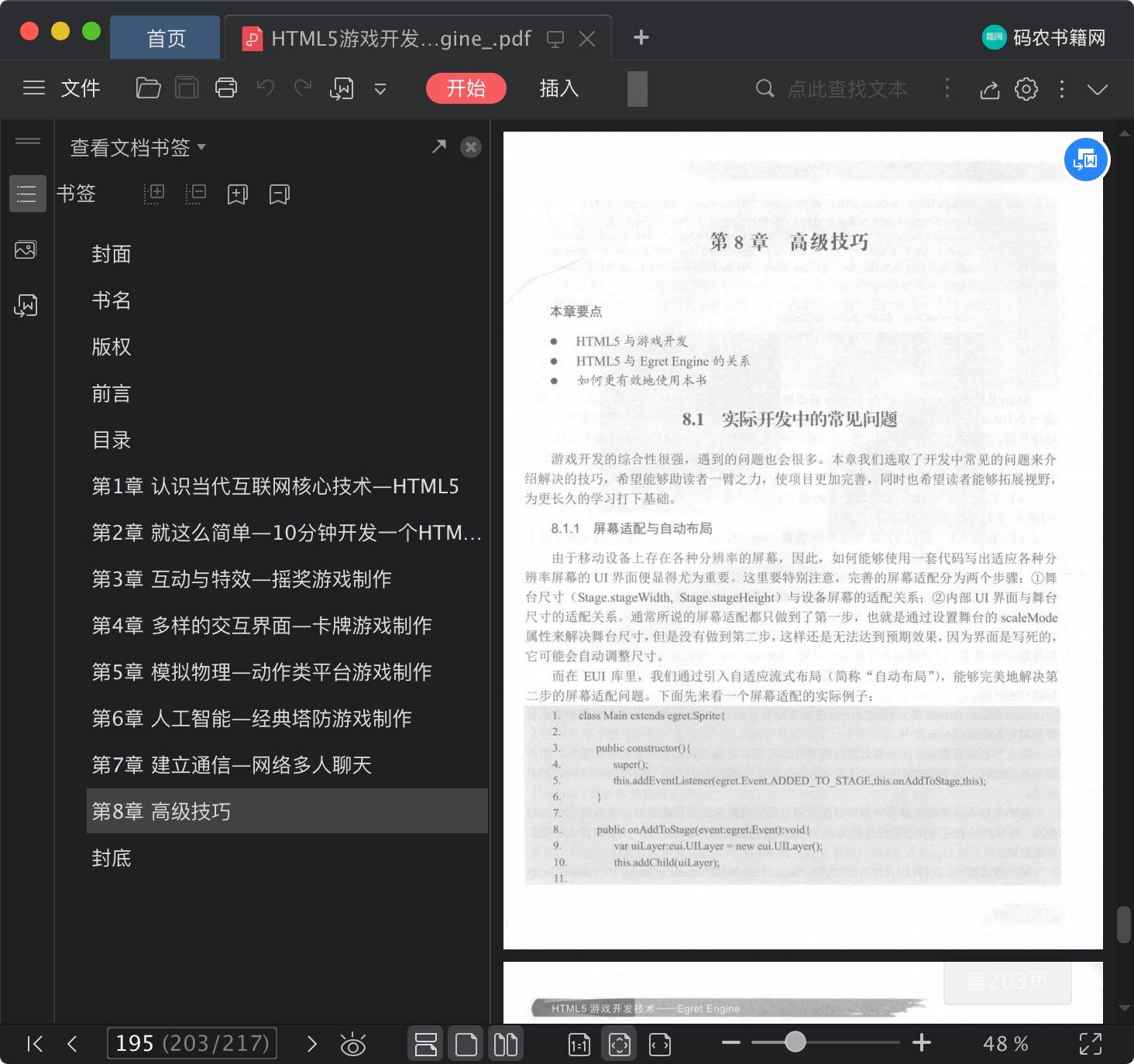Open 第7章 建立通信 bookmark

(x=232, y=765)
